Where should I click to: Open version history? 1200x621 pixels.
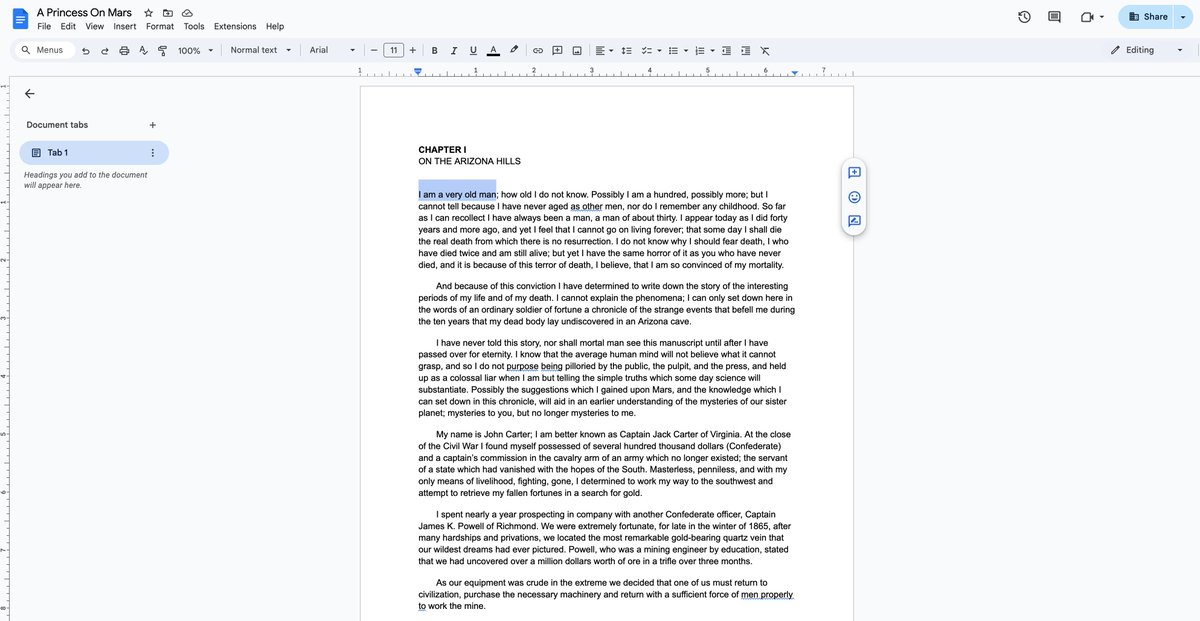click(x=1024, y=17)
